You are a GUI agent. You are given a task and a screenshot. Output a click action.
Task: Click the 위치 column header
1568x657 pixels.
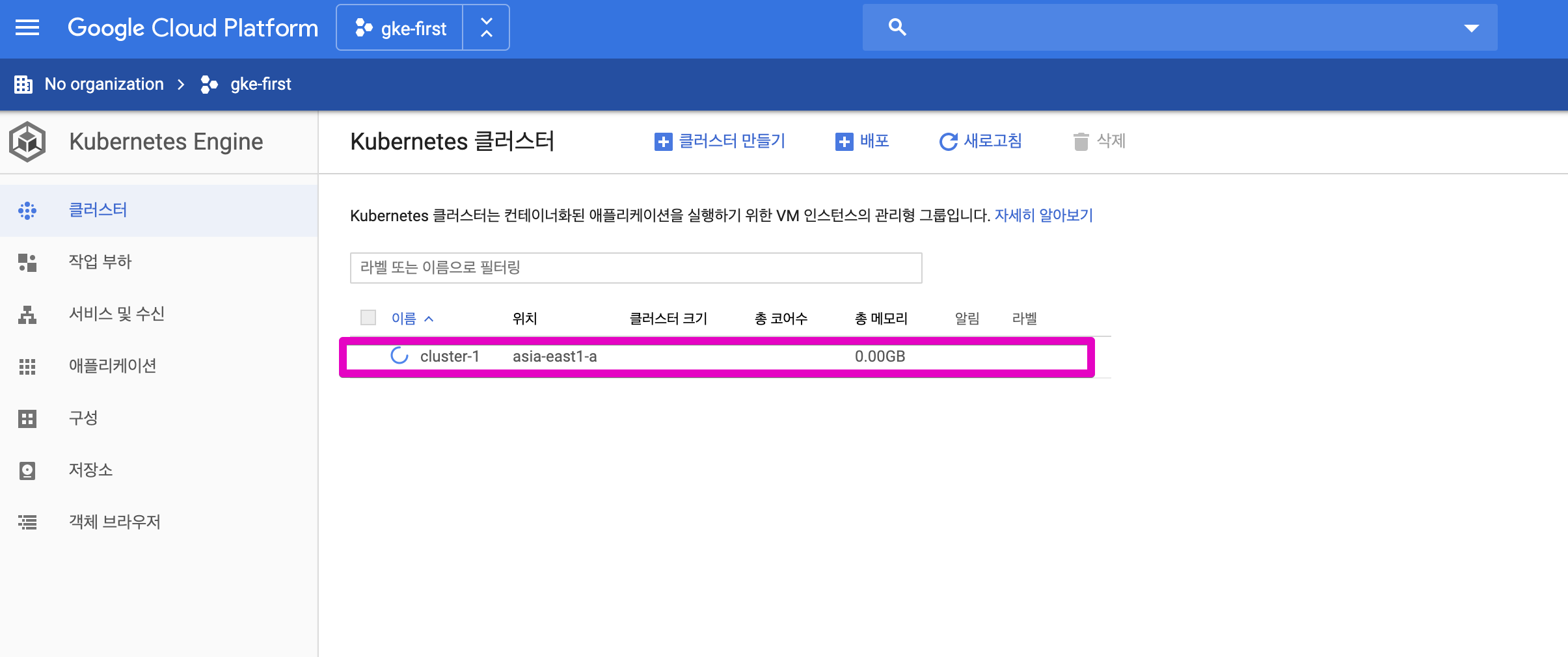pyautogui.click(x=524, y=319)
